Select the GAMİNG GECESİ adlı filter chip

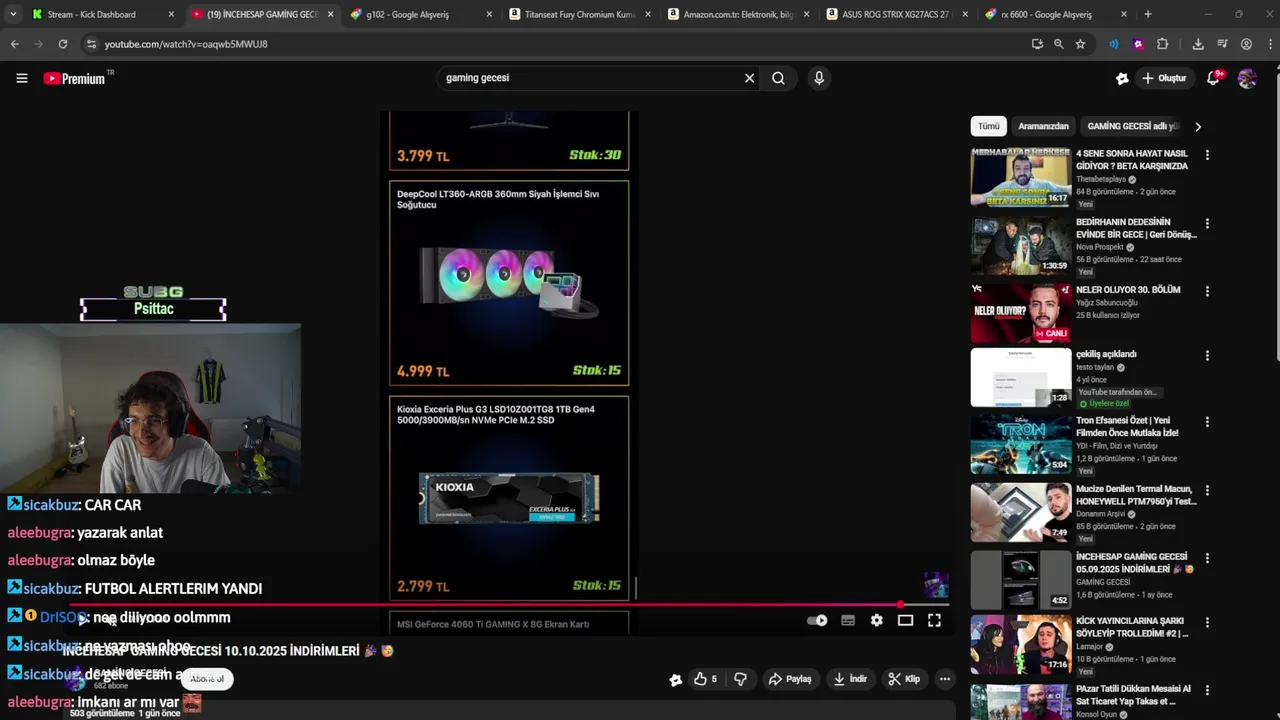[x=1132, y=126]
